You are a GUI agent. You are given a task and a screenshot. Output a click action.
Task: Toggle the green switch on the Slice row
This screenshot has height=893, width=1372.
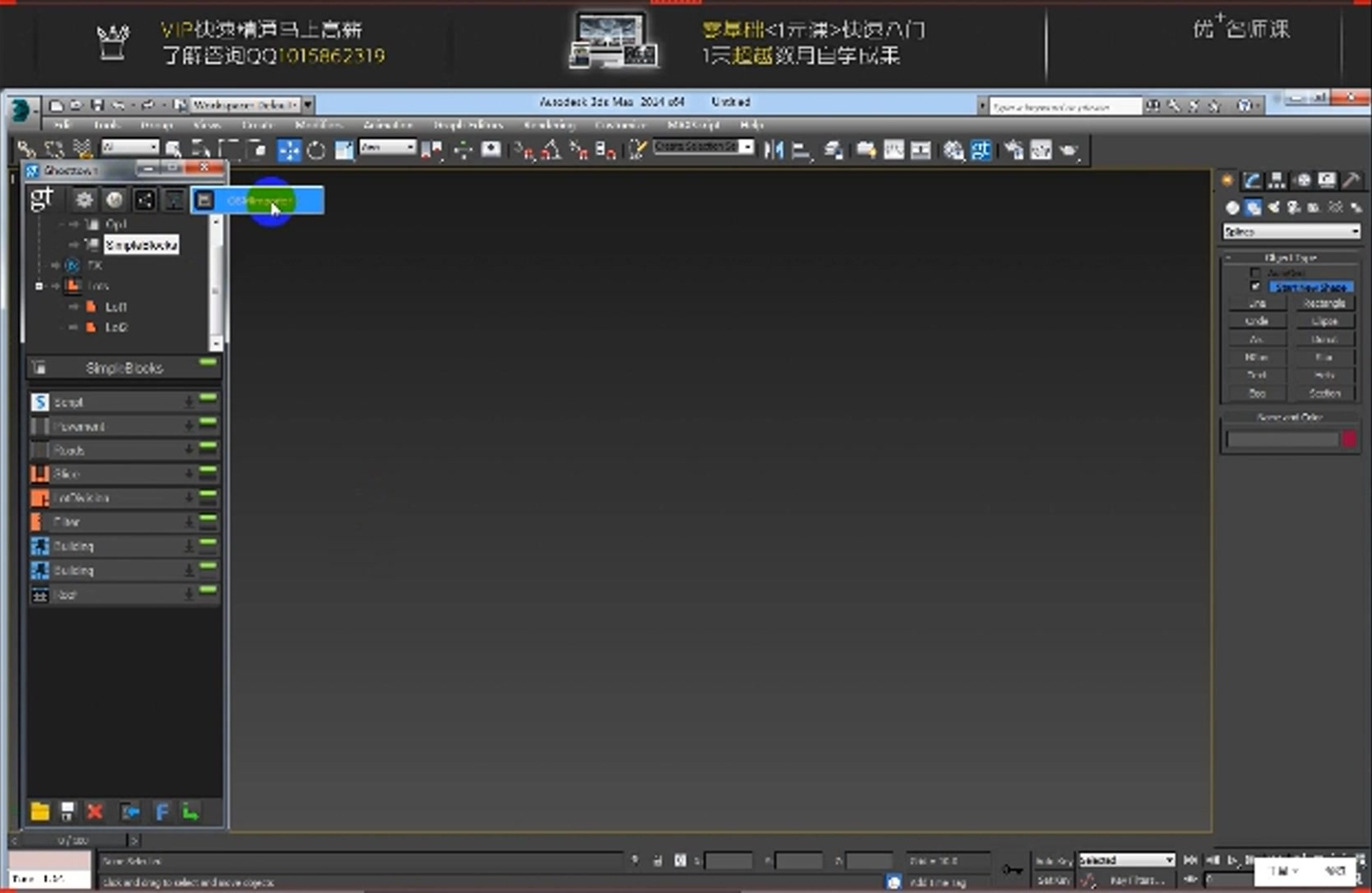click(x=207, y=470)
